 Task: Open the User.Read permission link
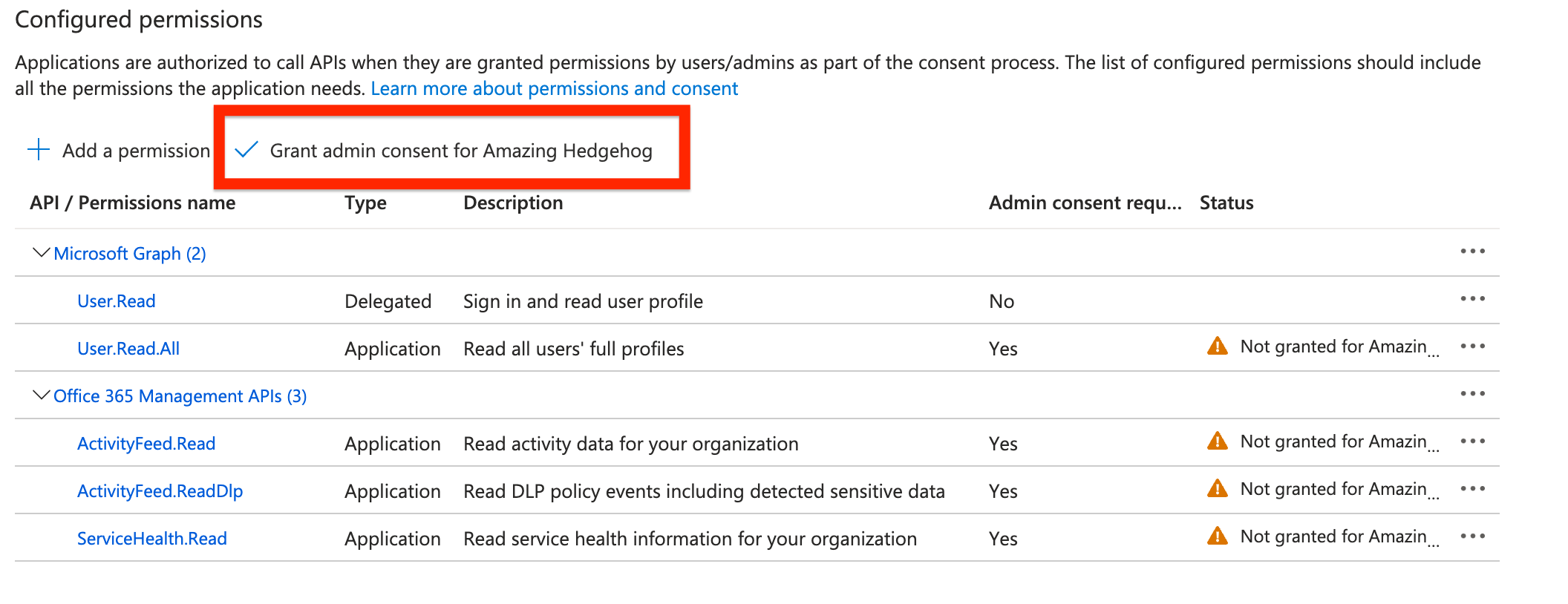click(x=117, y=301)
